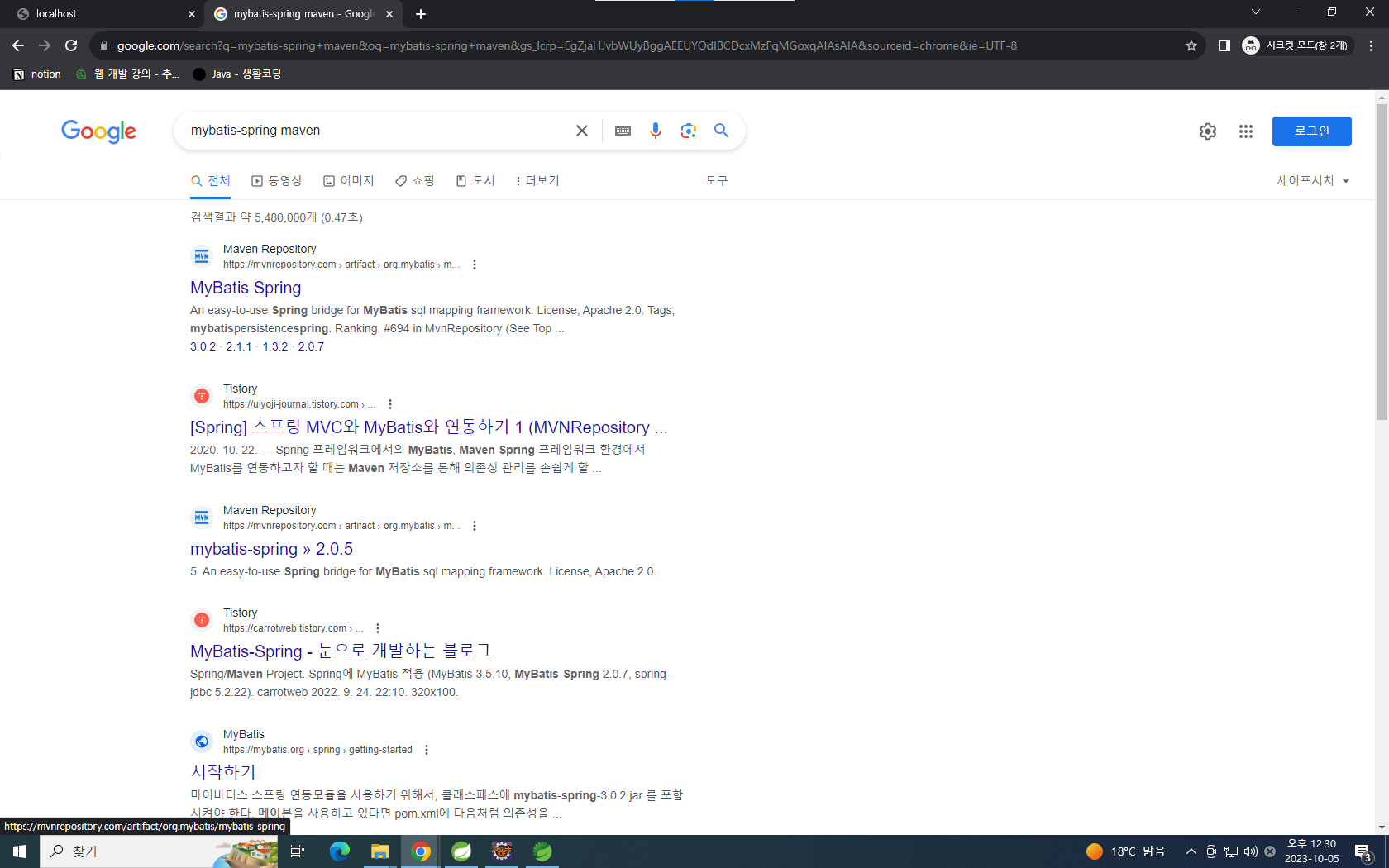Click the page vertical scrollbar thumb
Viewport: 1389px width, 868px height.
pos(1382,263)
